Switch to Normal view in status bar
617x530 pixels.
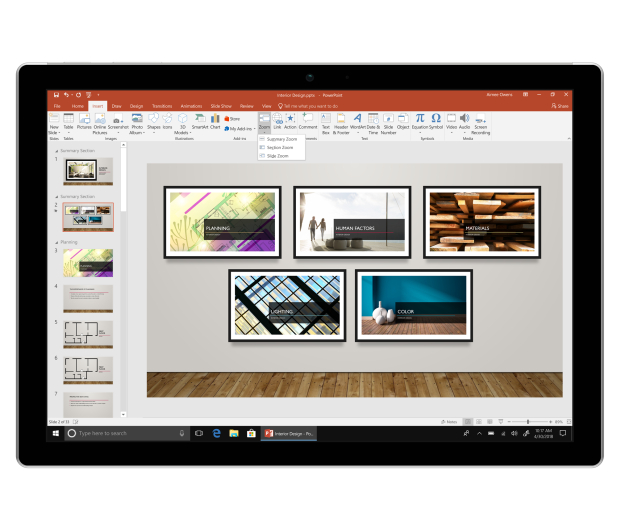point(468,421)
